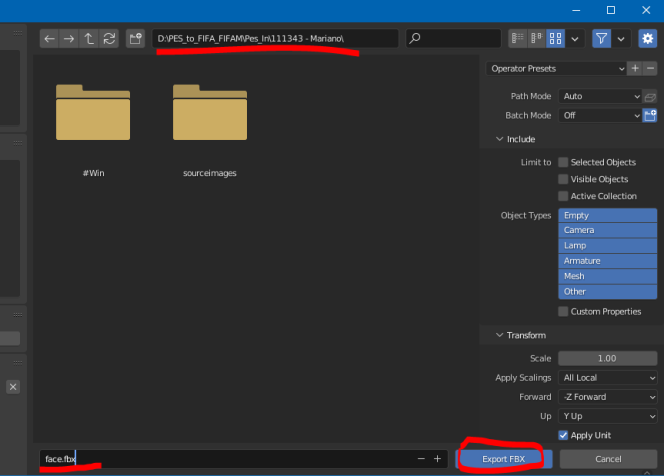Image resolution: width=664 pixels, height=476 pixels.
Task: Select the sourceimages folder
Action: (210, 130)
